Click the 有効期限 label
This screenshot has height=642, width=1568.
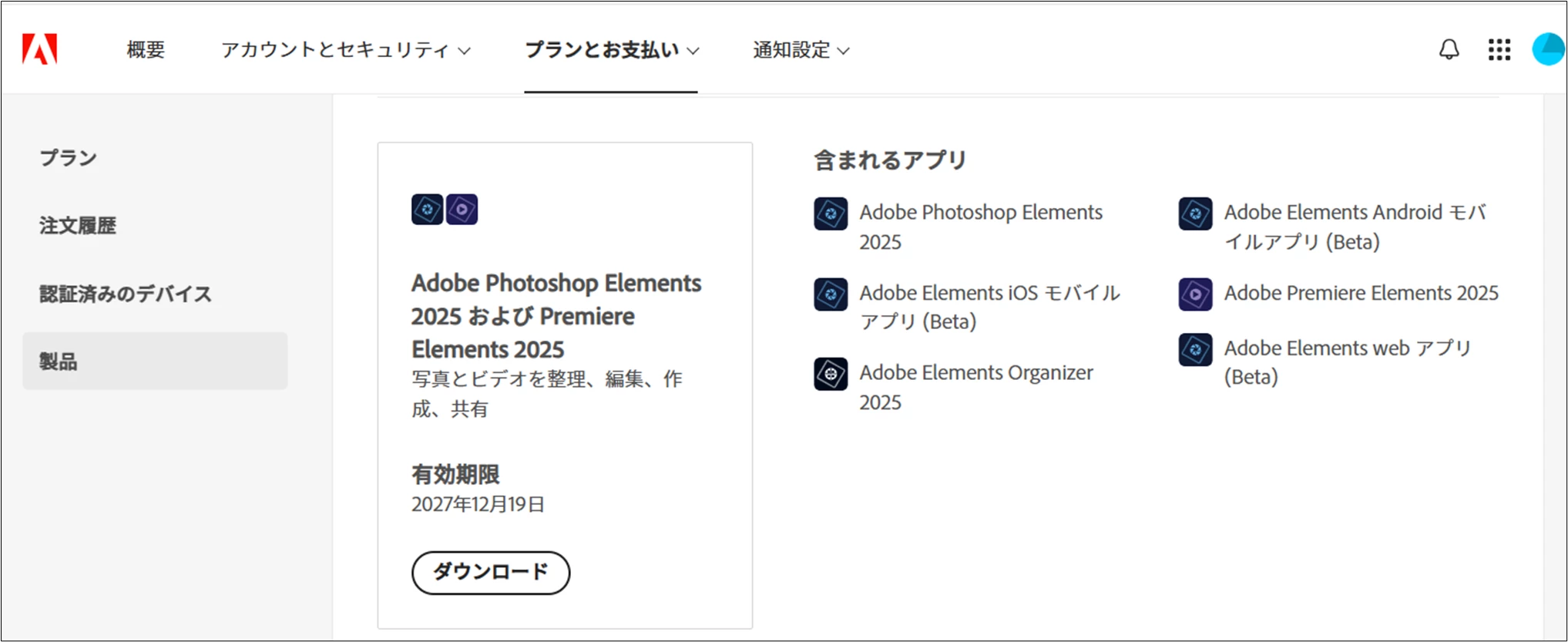click(455, 474)
